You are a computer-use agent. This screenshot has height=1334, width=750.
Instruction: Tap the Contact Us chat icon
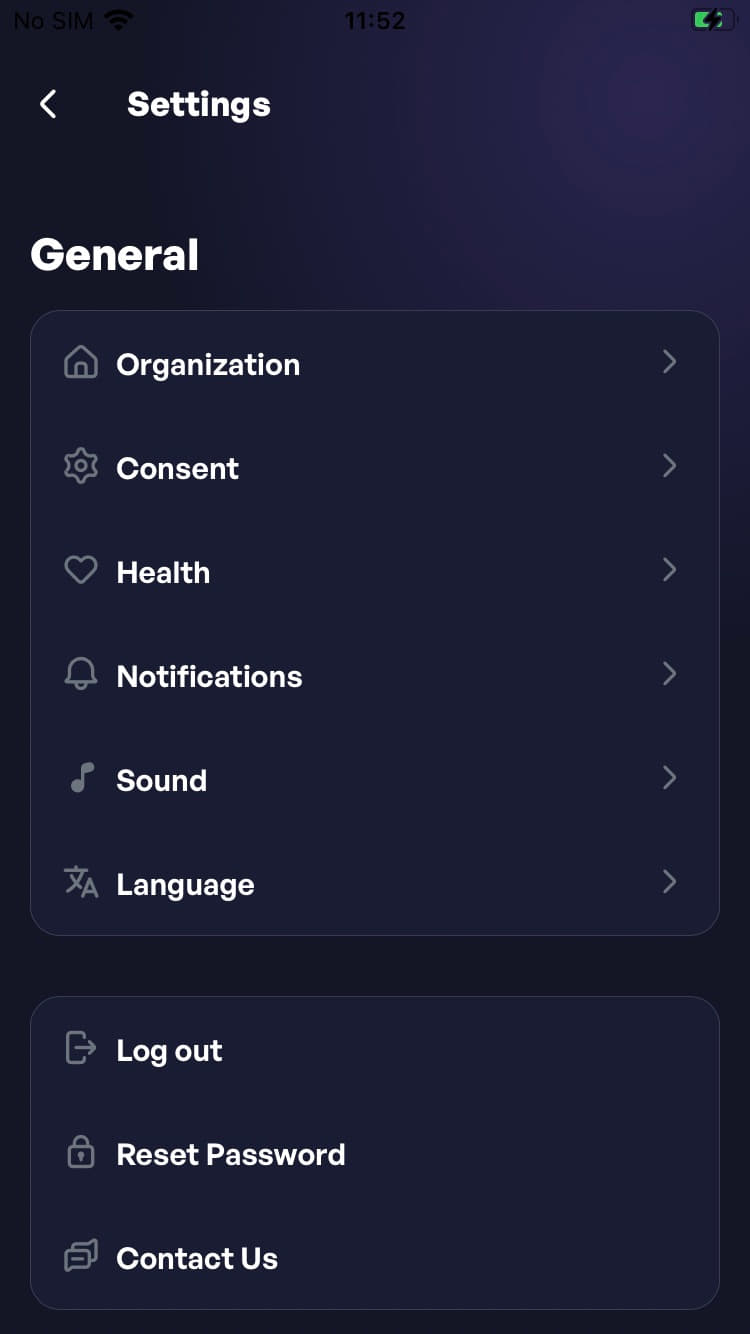pos(81,1256)
